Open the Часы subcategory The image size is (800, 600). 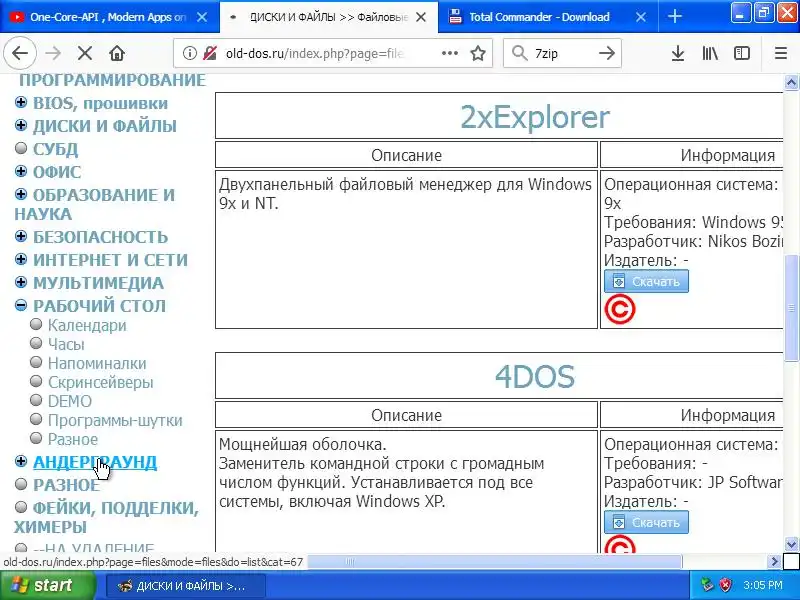pyautogui.click(x=66, y=344)
